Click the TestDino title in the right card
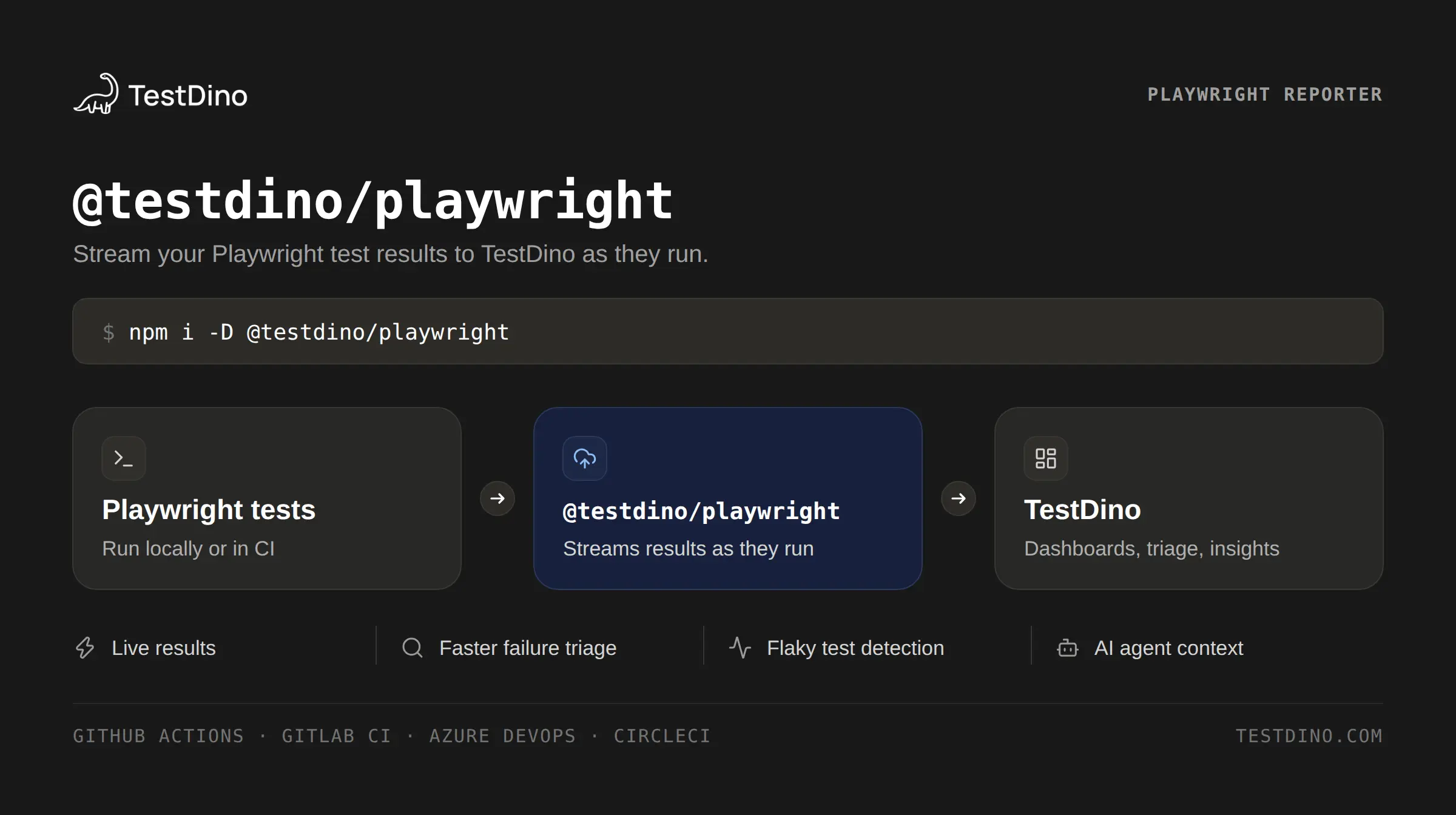The height and width of the screenshot is (815, 1456). click(1082, 509)
